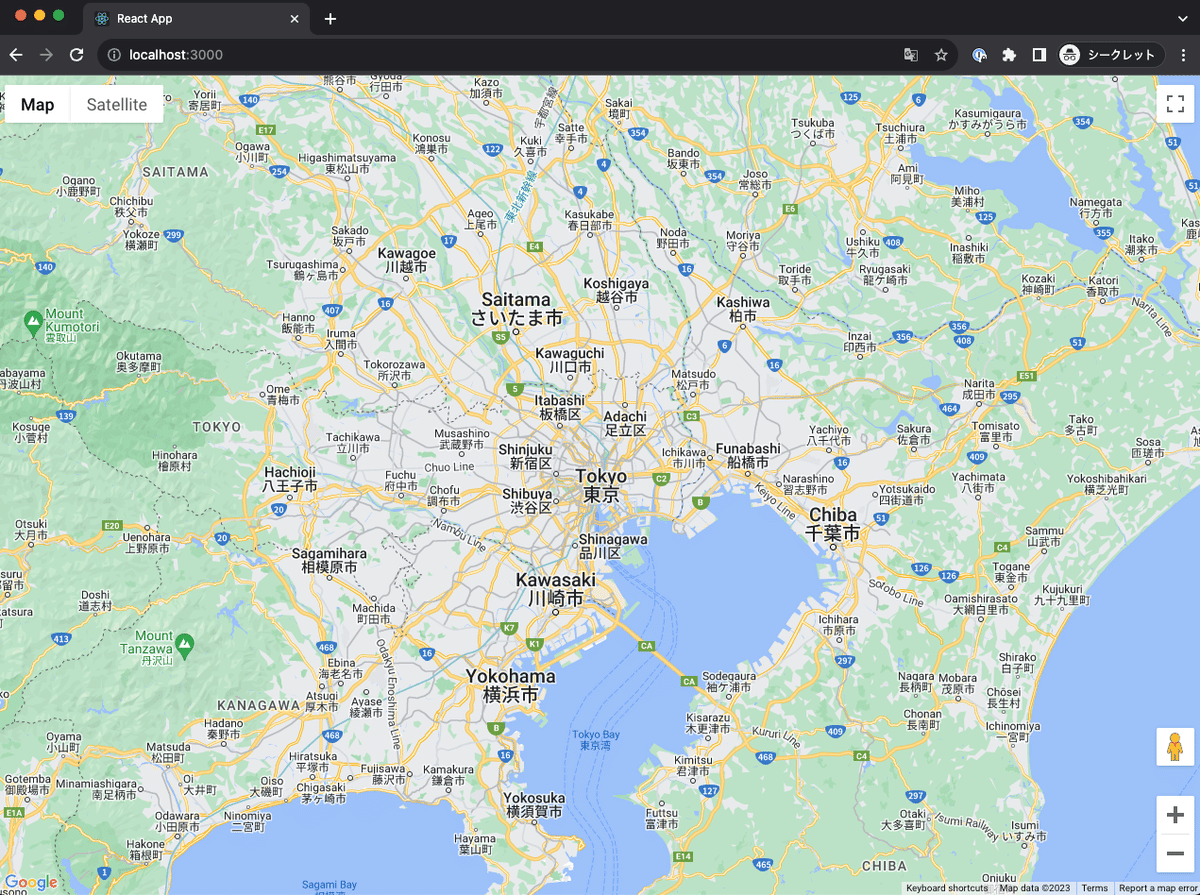Click the Saitama さいたま市 label
This screenshot has height=895, width=1200.
tap(516, 309)
